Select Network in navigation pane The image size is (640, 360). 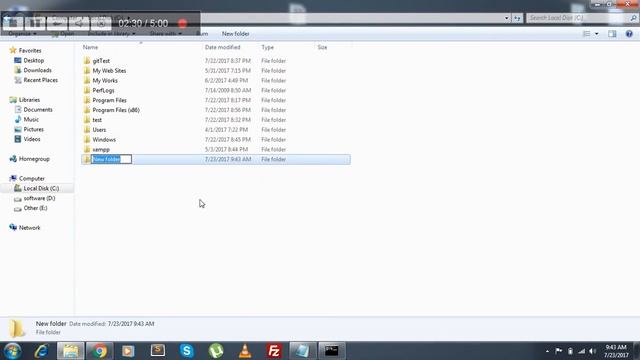click(x=29, y=228)
